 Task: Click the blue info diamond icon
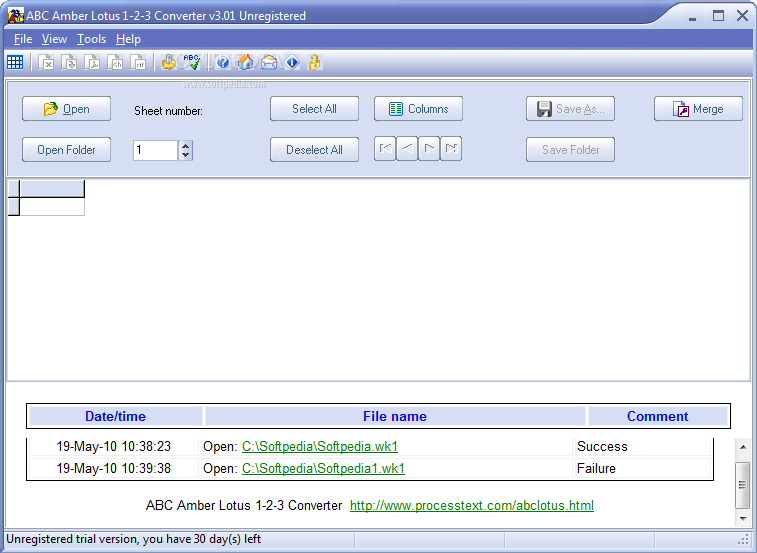(x=292, y=62)
